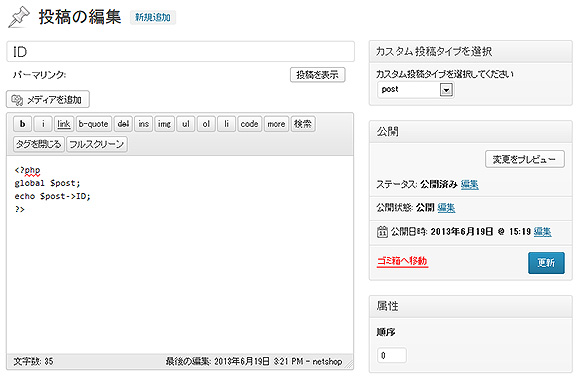Click the del tag button

[123, 124]
